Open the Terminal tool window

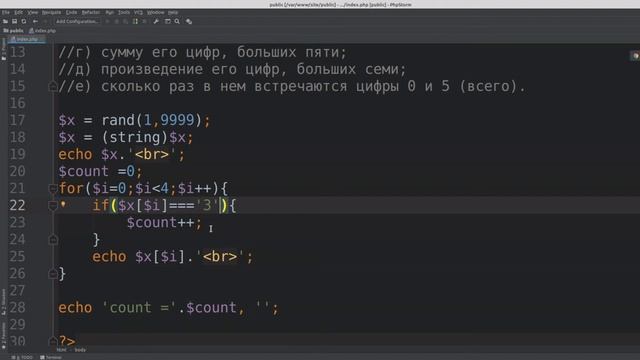point(51,357)
